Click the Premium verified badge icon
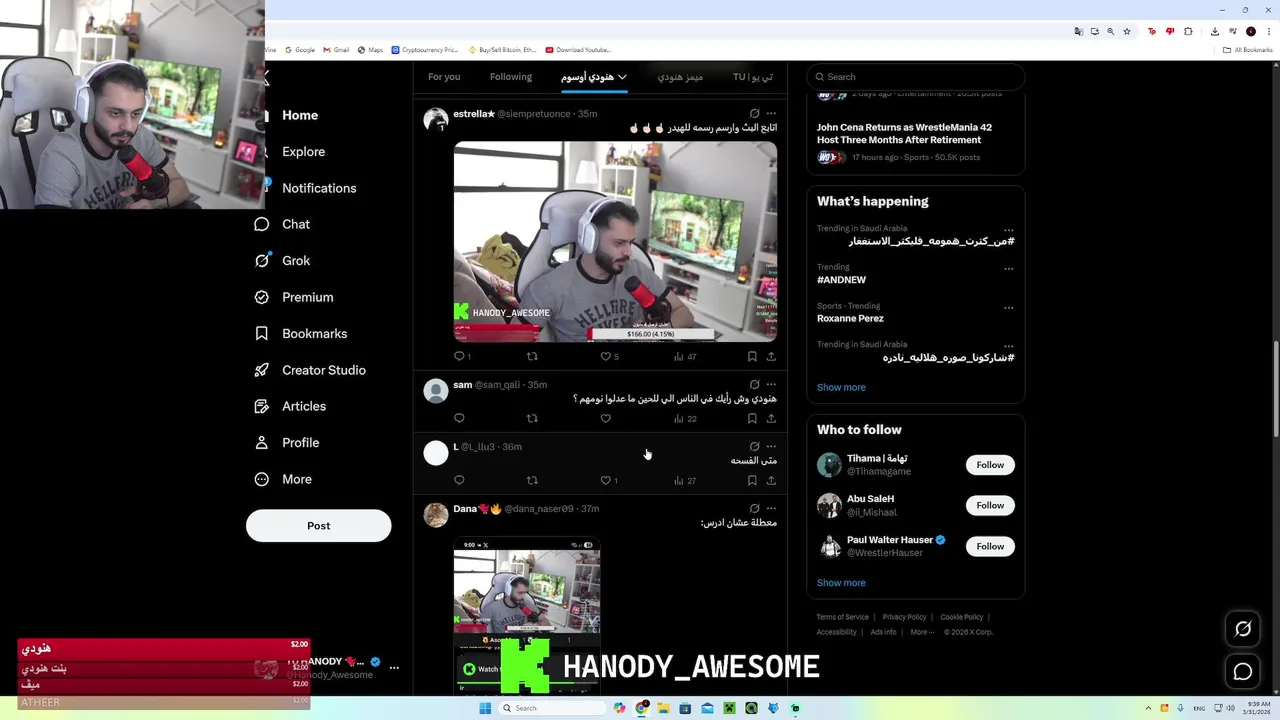The width and height of the screenshot is (1280, 720). point(262,297)
